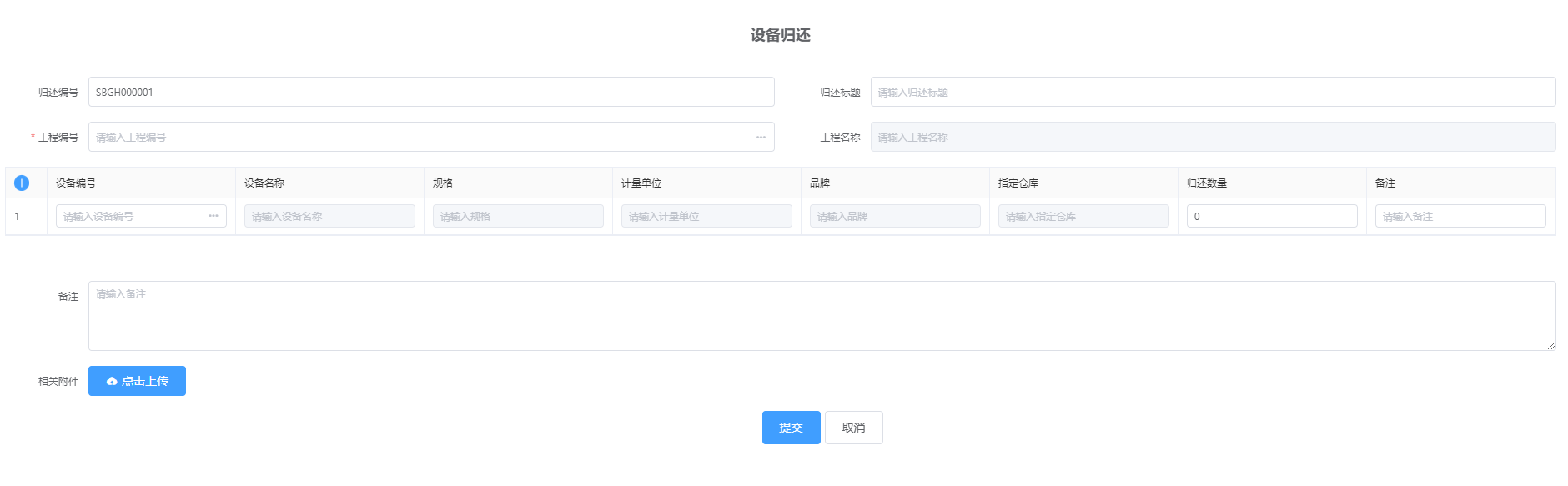
Task: Click the 设备编号 table cell input
Action: click(x=129, y=216)
